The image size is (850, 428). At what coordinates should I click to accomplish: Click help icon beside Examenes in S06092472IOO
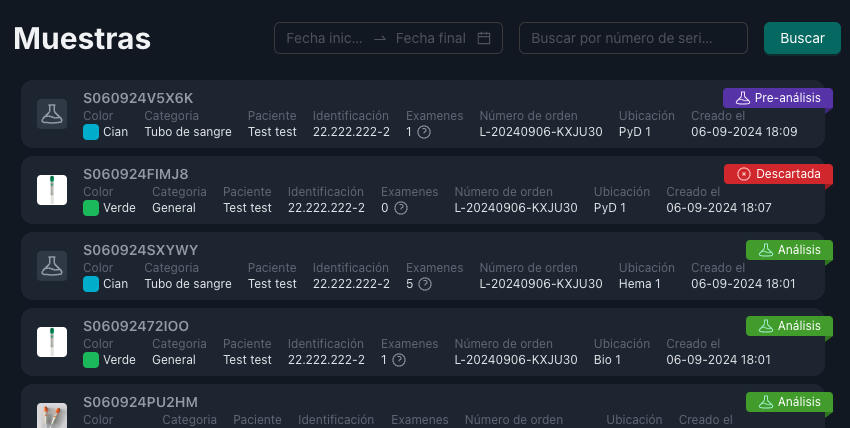tap(399, 360)
